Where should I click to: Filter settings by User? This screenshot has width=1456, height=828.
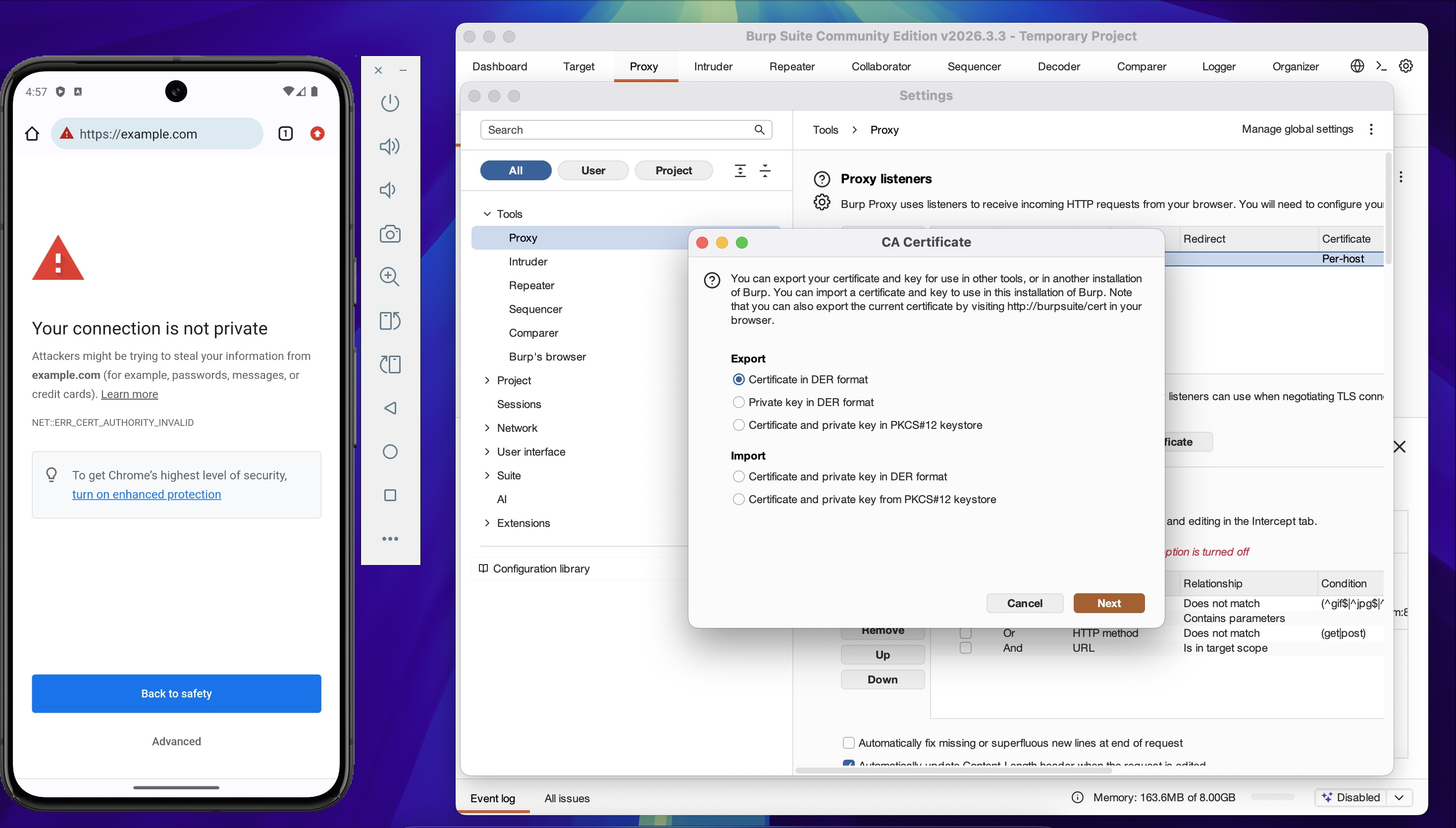(593, 171)
